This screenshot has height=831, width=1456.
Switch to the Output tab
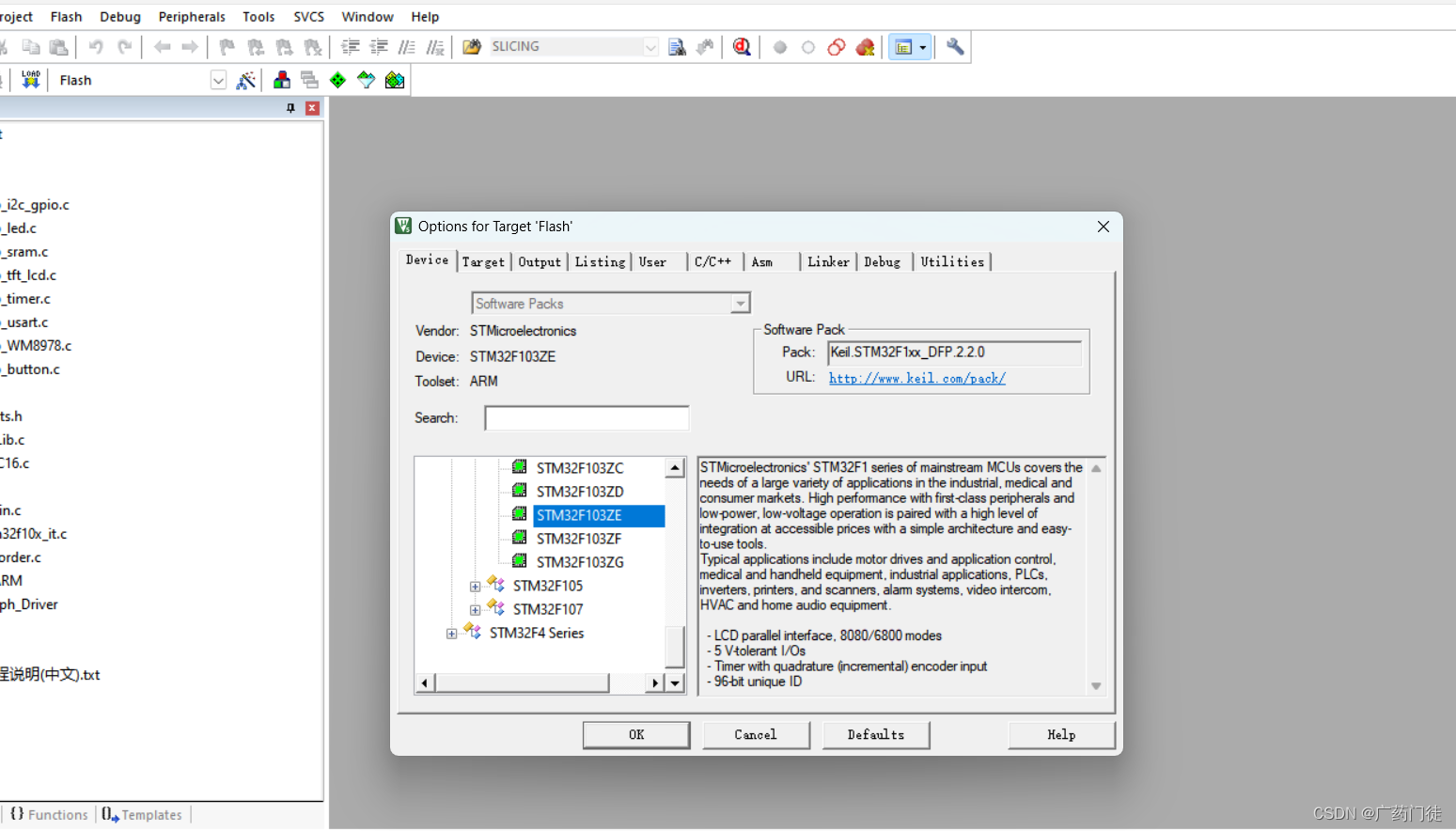pos(540,262)
